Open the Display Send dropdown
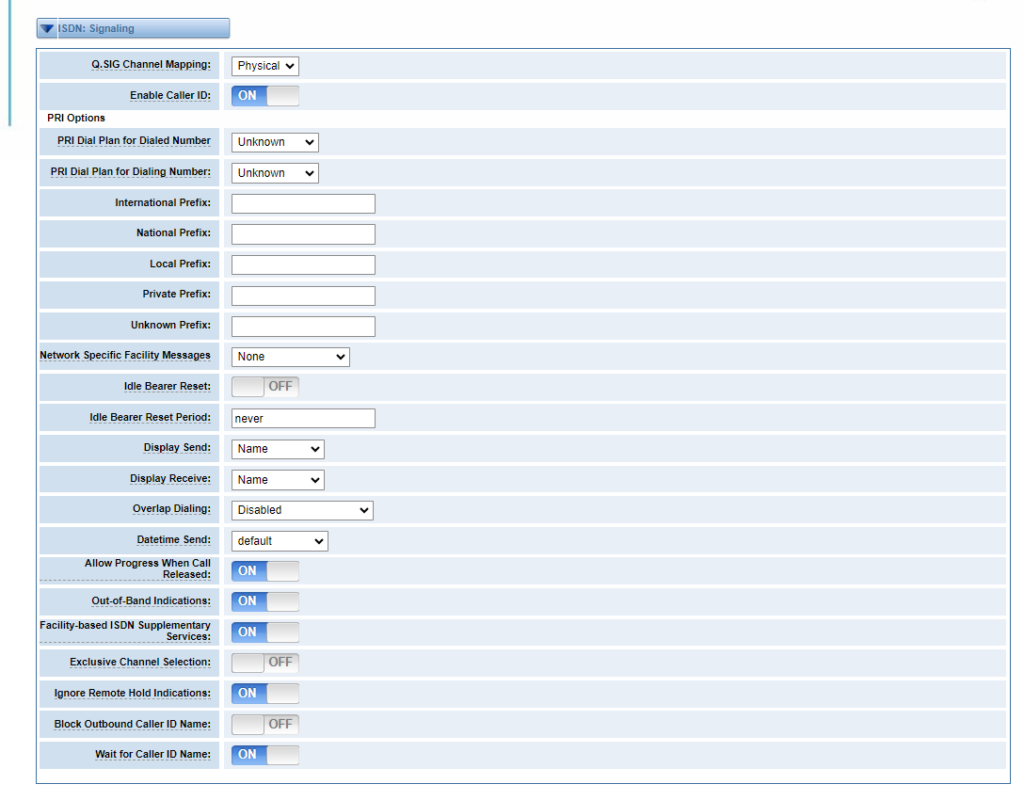 coord(277,448)
